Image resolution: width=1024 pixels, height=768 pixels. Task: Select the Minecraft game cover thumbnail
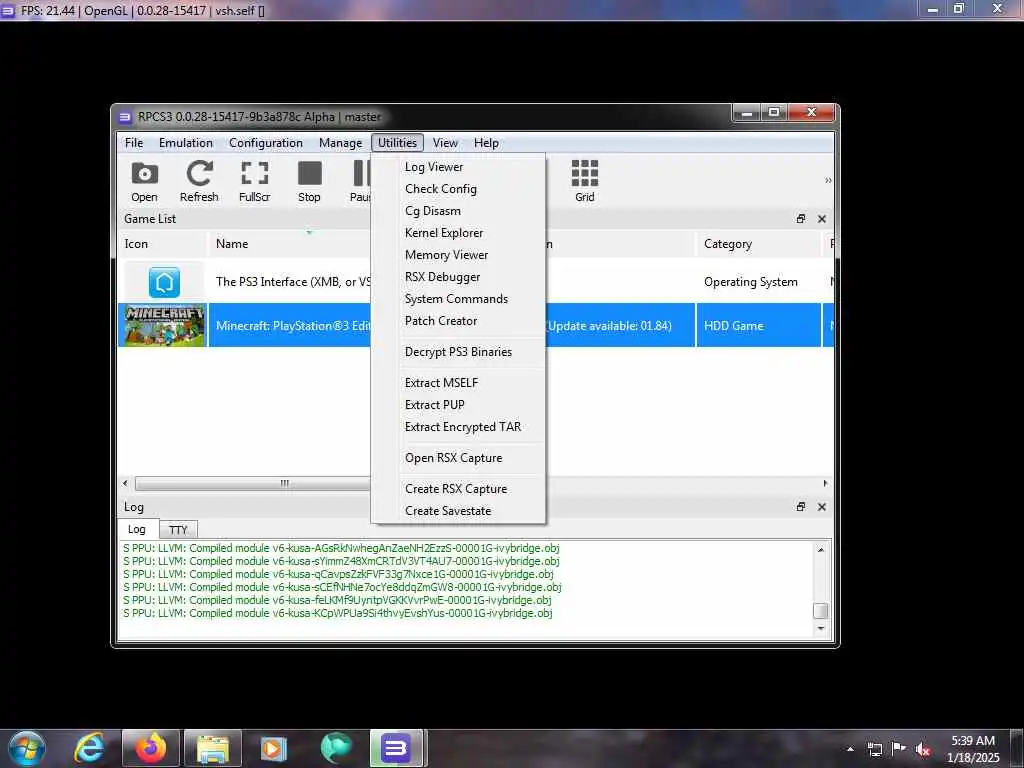(x=165, y=325)
